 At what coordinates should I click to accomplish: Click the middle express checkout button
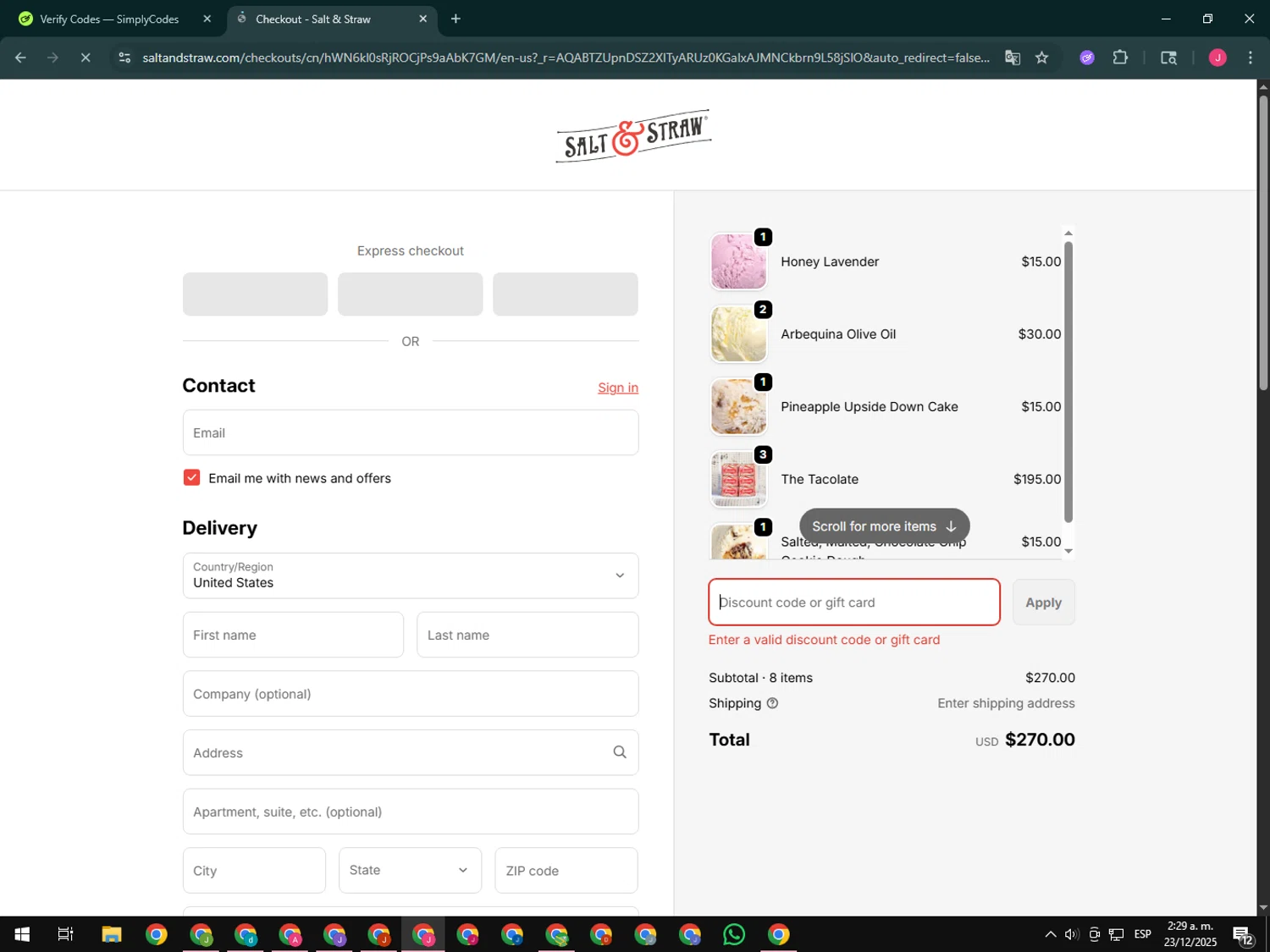[411, 294]
